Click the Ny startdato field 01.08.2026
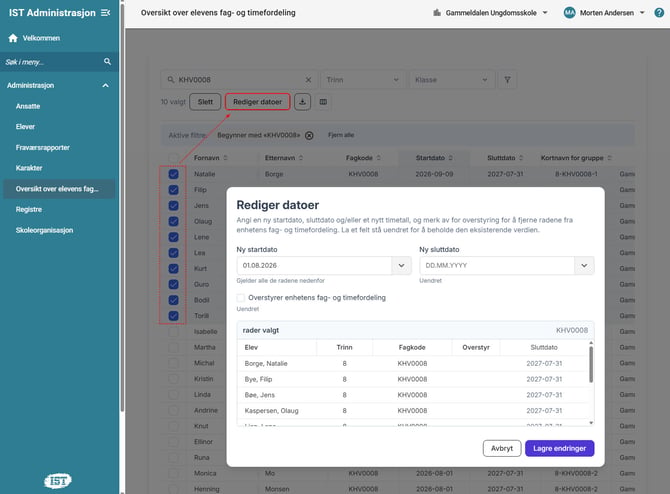The height and width of the screenshot is (494, 670). pyautogui.click(x=314, y=265)
